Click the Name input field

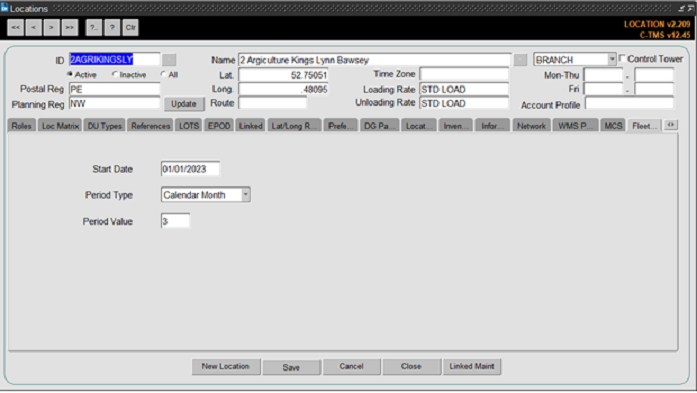(x=375, y=60)
